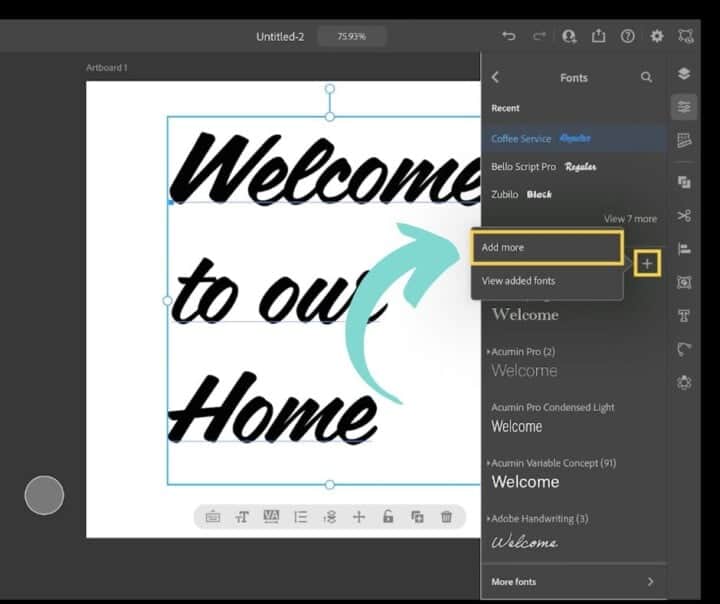Expand Acumin Variable Concept font family

tap(489, 463)
